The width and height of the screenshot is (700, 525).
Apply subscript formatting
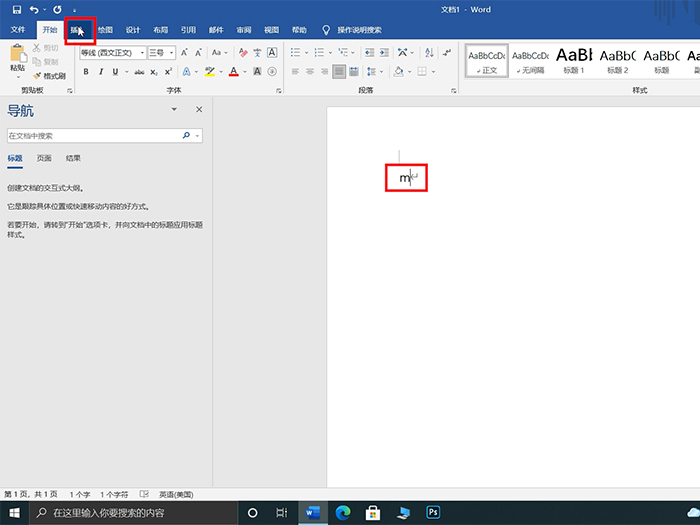[x=154, y=71]
